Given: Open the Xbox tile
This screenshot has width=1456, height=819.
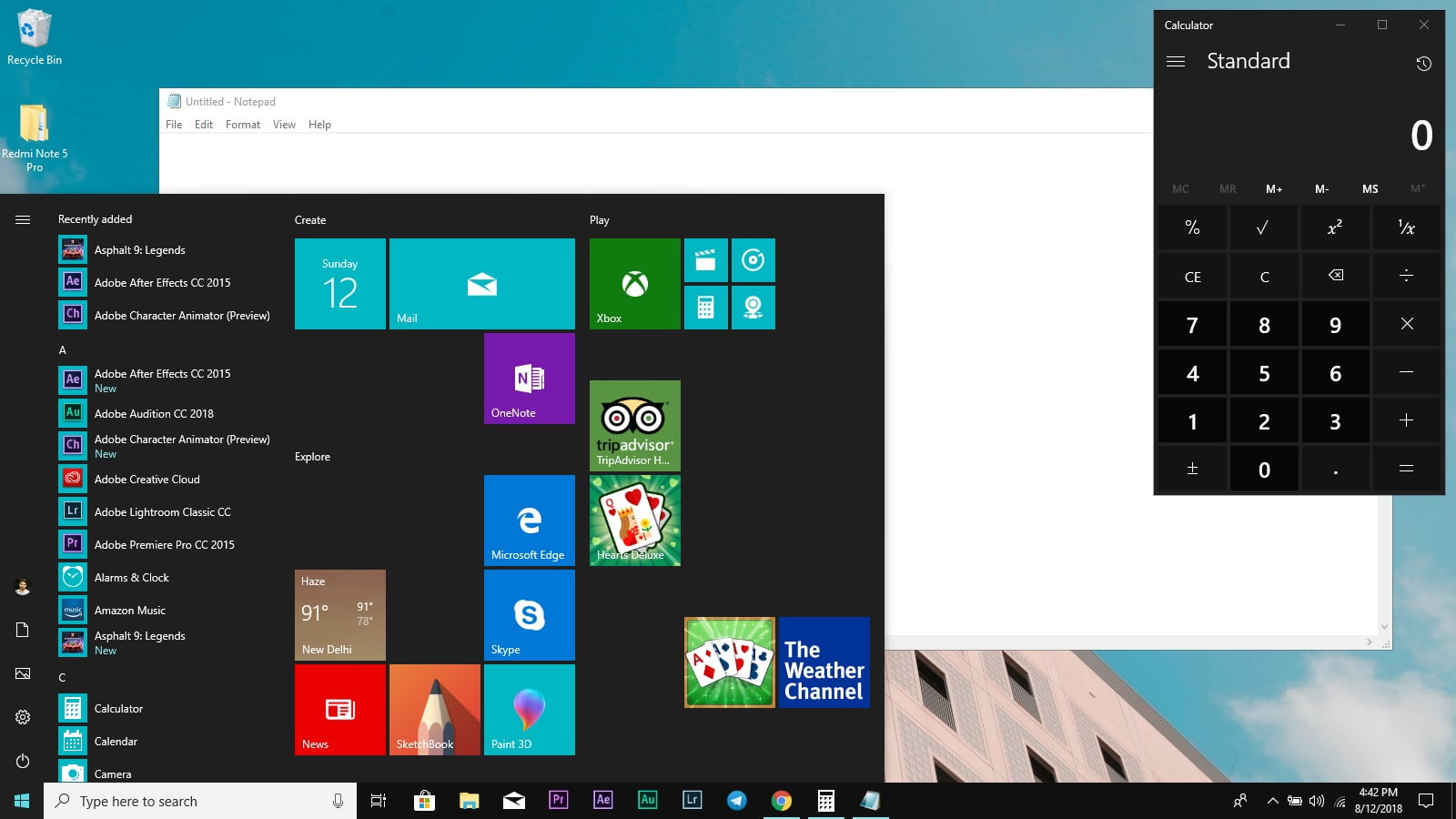Looking at the screenshot, I should click(x=634, y=284).
